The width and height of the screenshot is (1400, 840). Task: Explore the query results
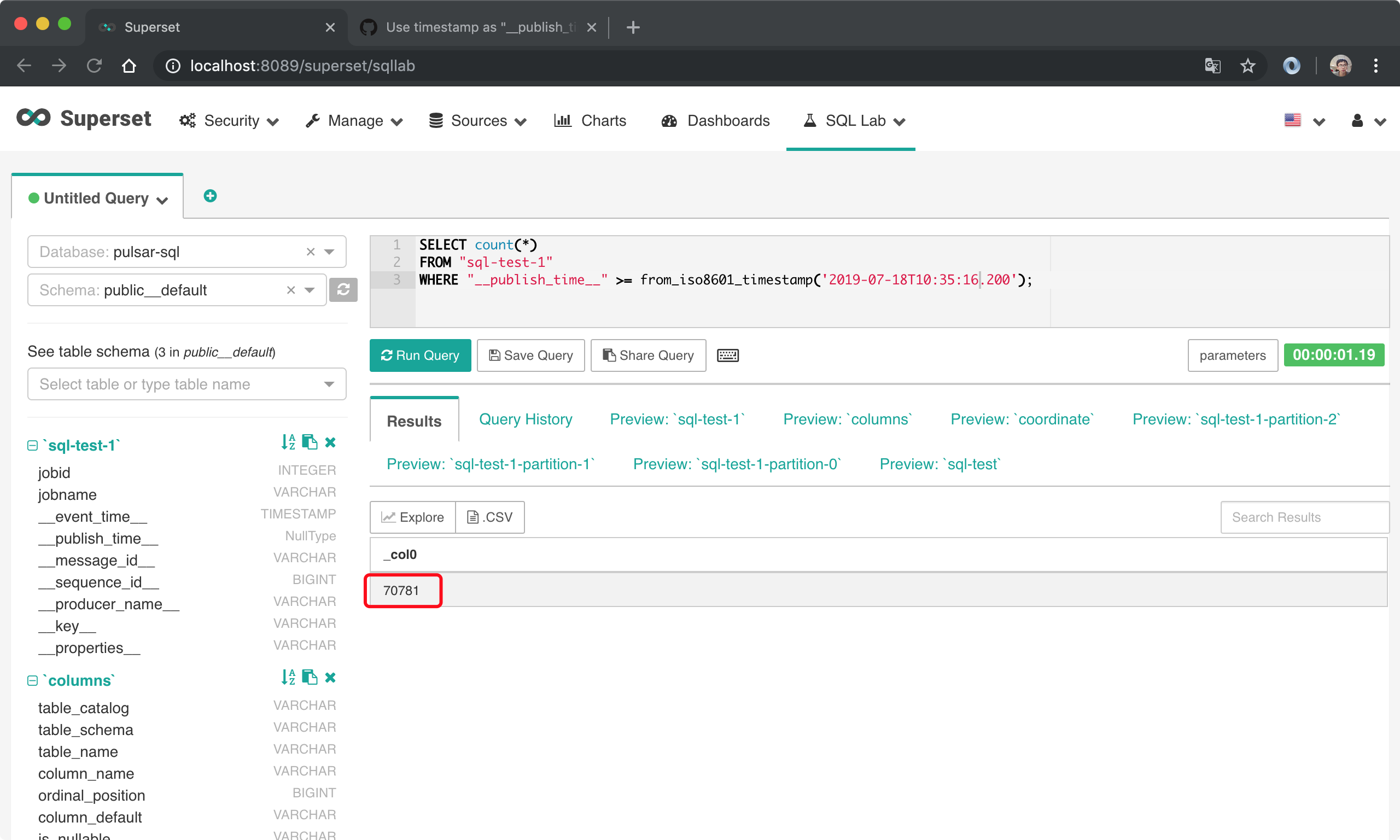coord(412,517)
